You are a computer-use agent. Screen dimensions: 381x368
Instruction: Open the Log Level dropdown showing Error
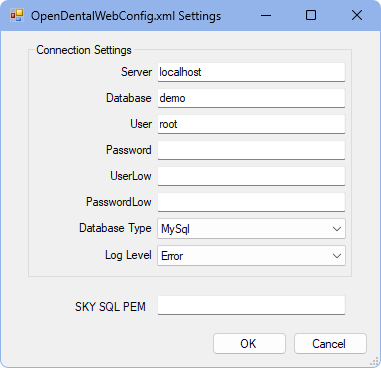tap(251, 256)
